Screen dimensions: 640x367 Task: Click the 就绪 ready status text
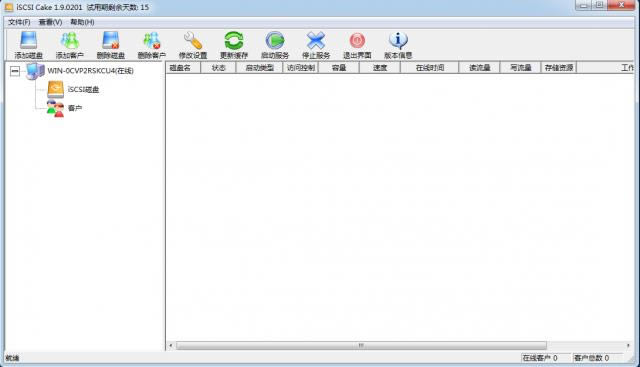tap(12, 358)
